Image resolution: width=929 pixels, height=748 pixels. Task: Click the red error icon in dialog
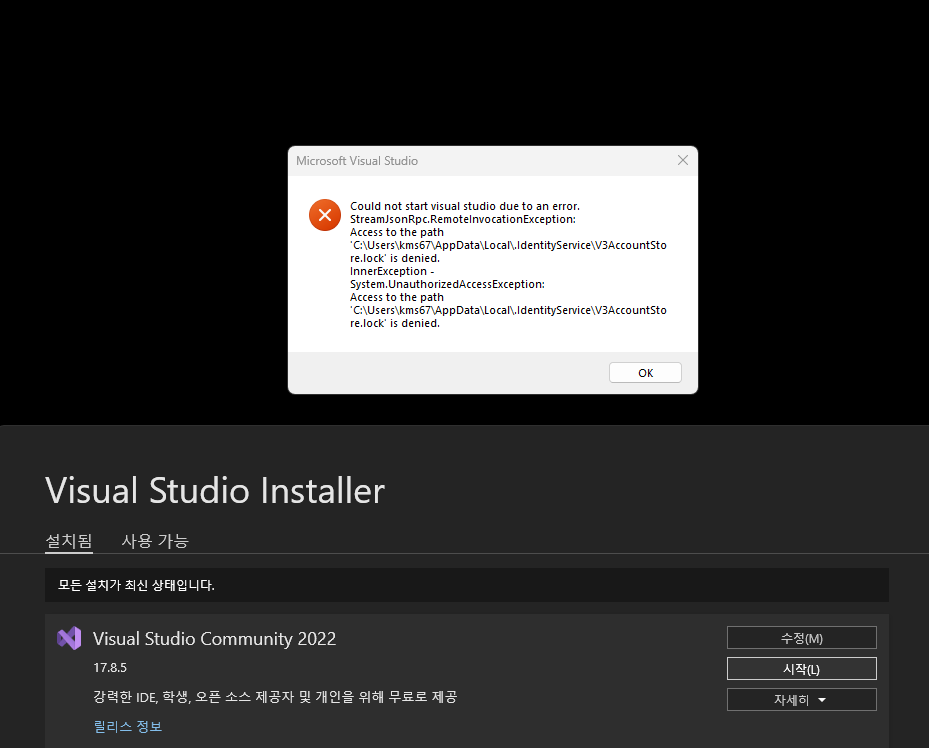click(x=325, y=215)
